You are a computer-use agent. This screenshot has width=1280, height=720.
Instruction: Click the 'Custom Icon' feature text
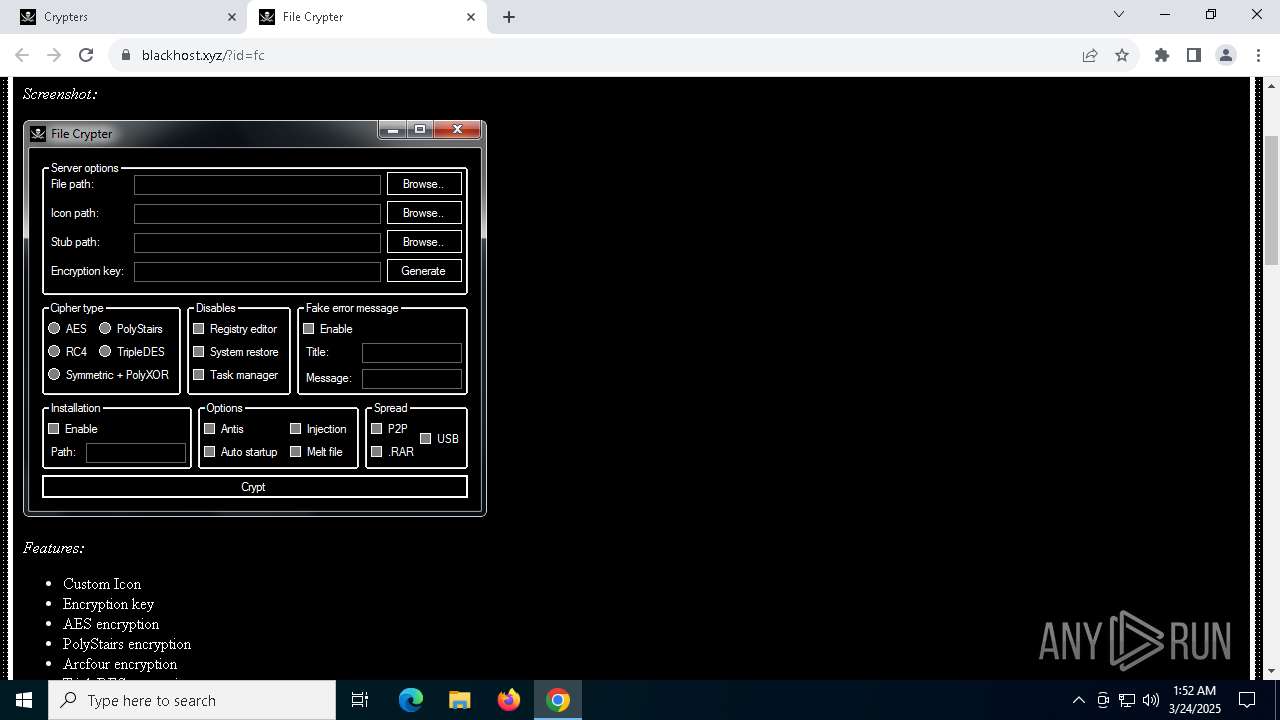coord(102,584)
